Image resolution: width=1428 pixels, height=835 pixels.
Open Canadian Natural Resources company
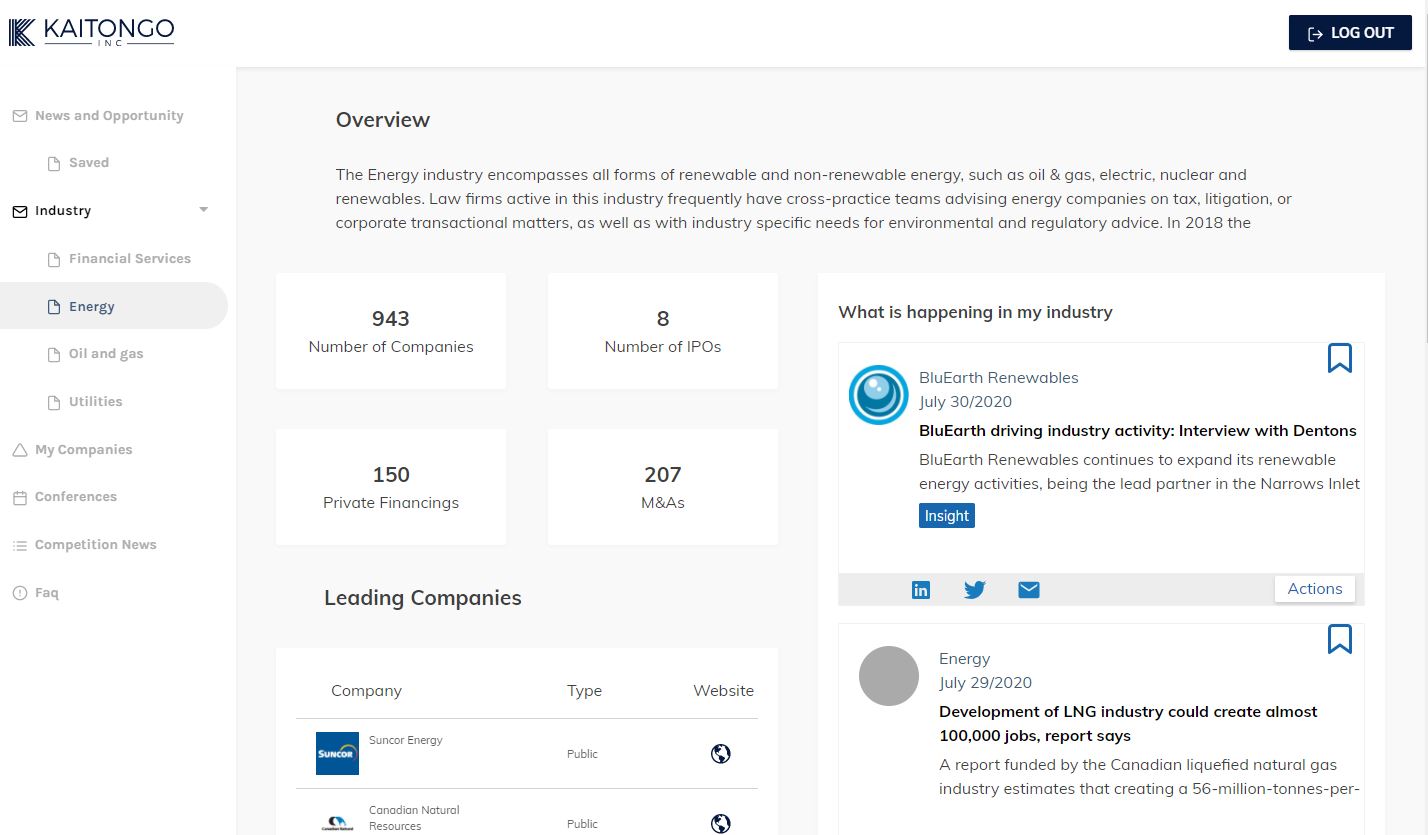[414, 818]
